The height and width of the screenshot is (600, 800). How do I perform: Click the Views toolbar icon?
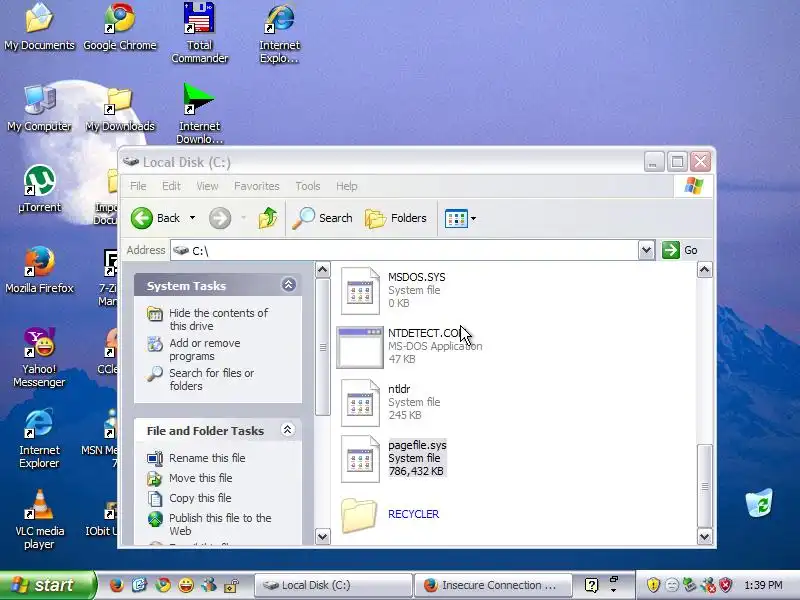(x=456, y=218)
